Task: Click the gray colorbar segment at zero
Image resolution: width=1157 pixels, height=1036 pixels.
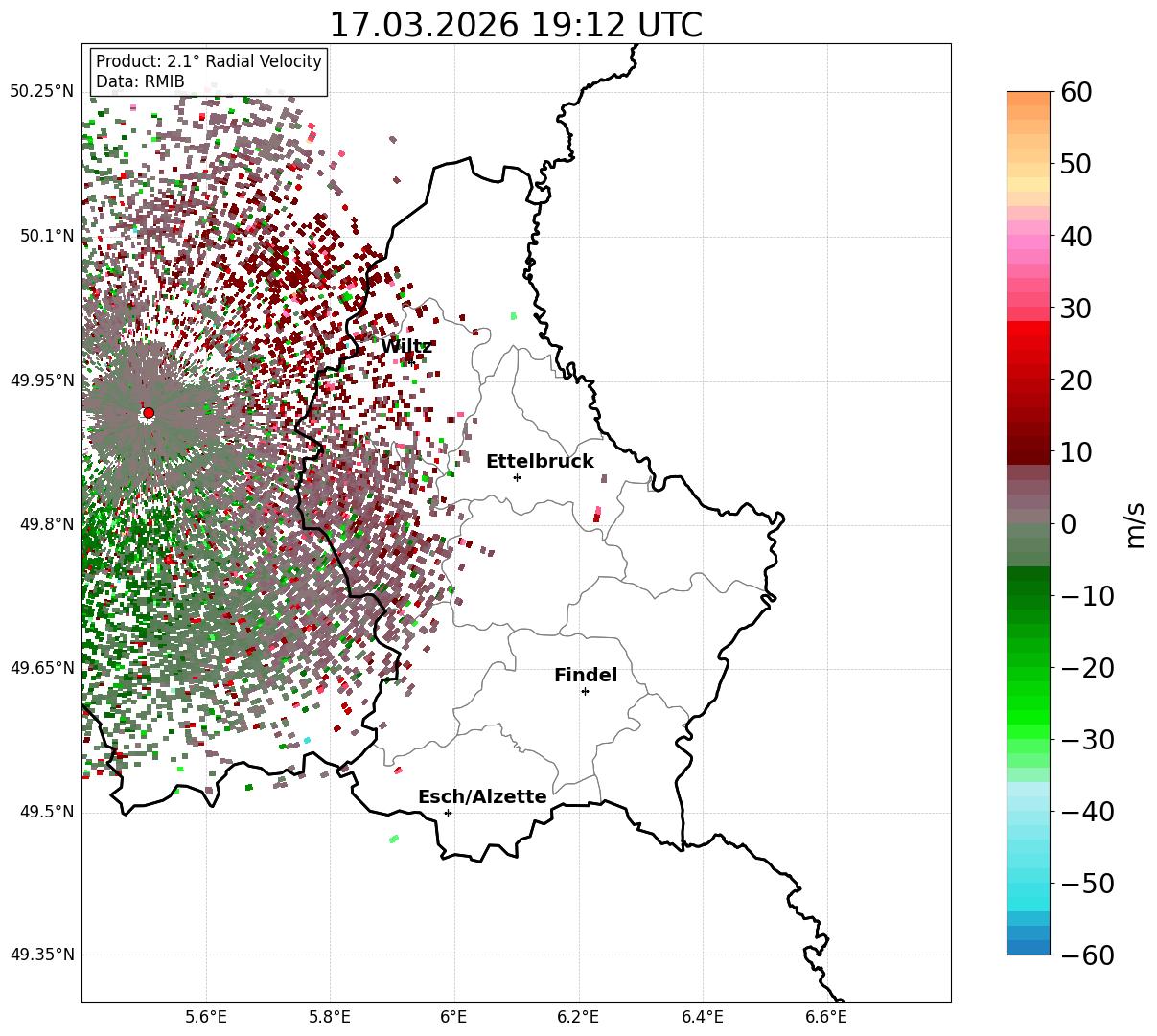Action: (x=1029, y=516)
